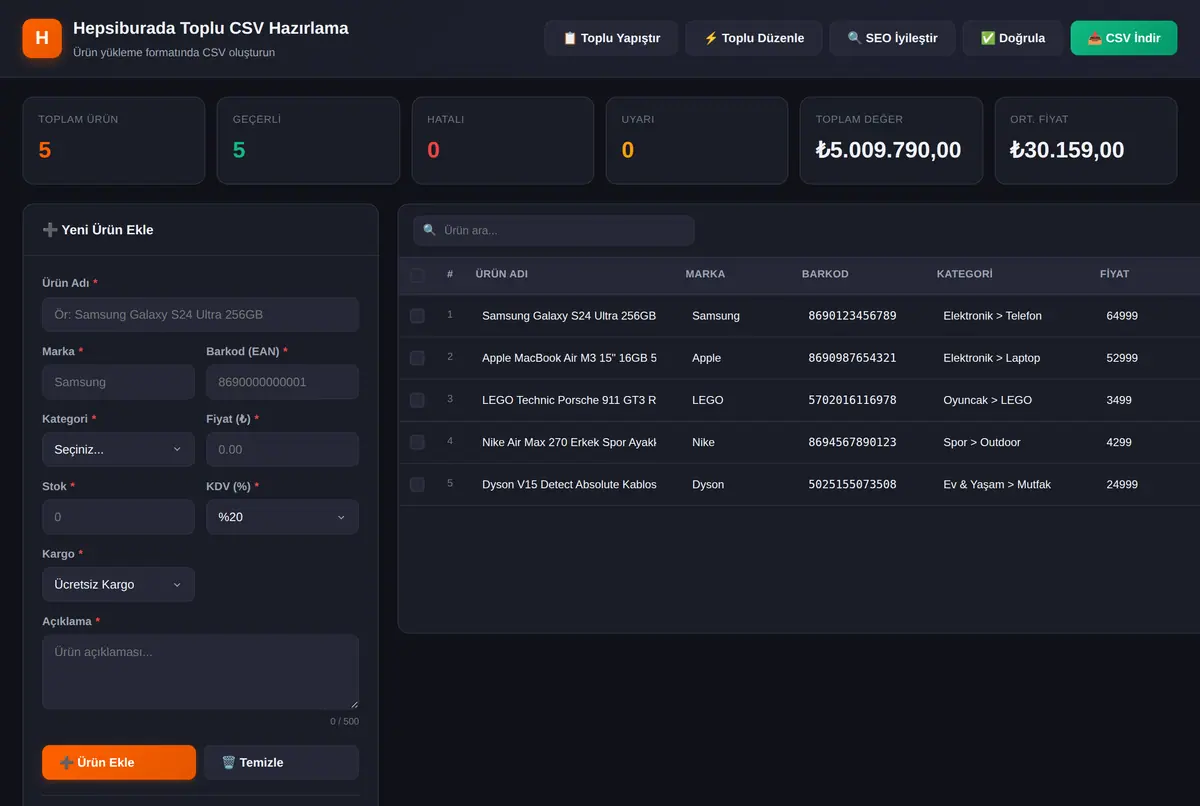Click barcode 5702016116978

852,400
